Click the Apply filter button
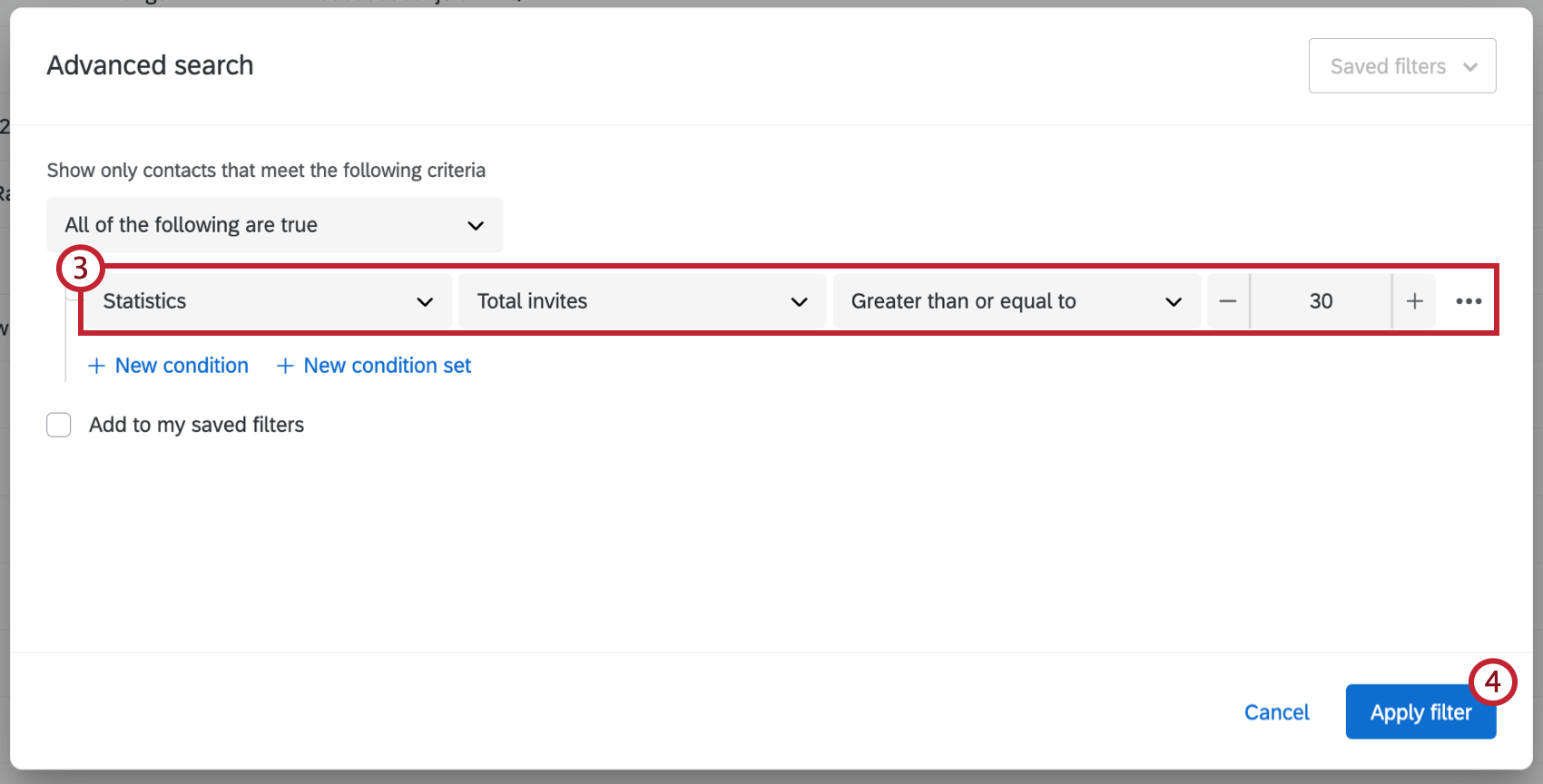 click(x=1420, y=712)
